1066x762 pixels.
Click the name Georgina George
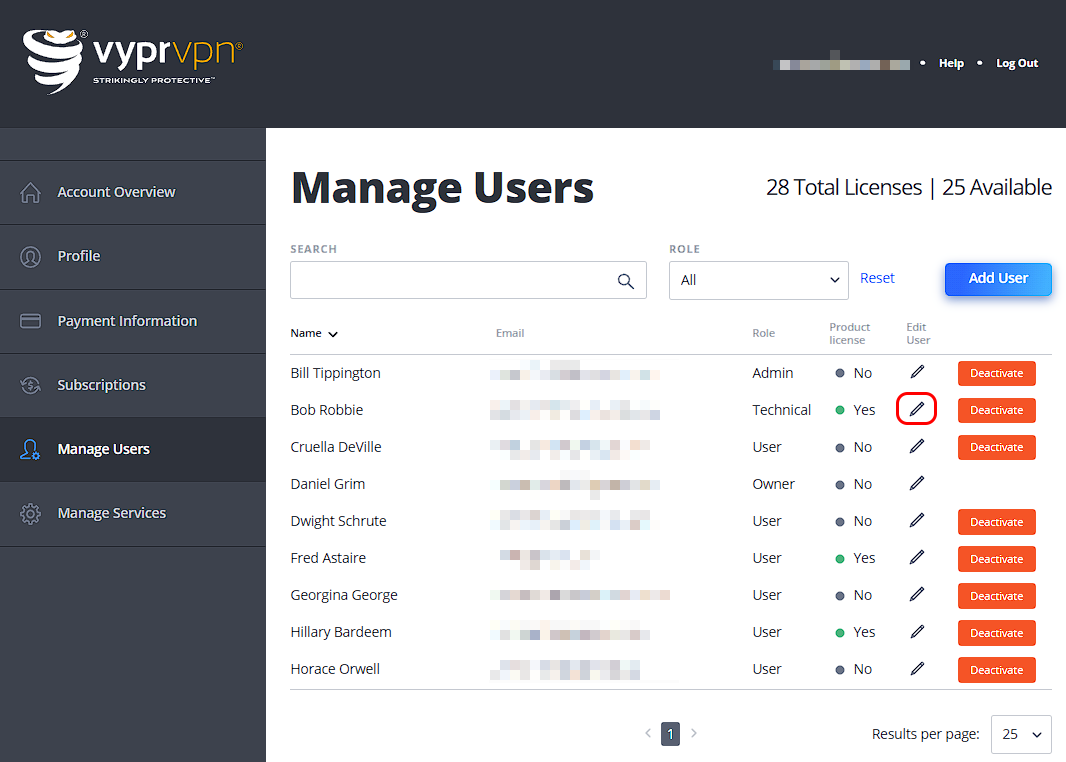click(344, 595)
